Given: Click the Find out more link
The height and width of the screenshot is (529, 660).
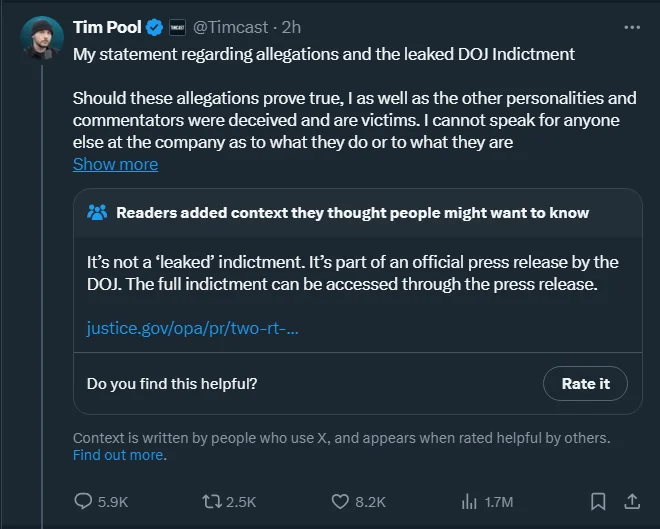Looking at the screenshot, I should point(117,455).
